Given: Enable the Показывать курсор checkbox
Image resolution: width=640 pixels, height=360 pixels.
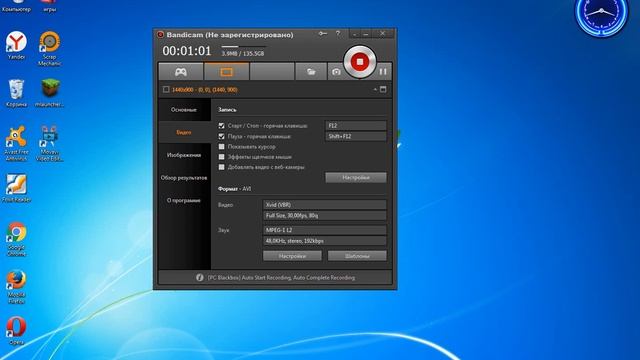Looking at the screenshot, I should click(x=221, y=147).
